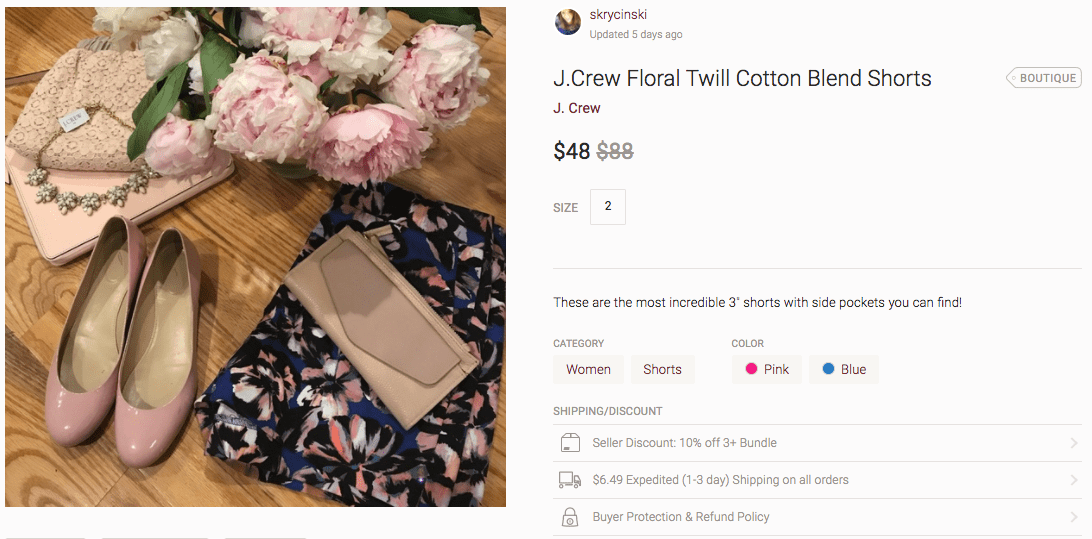Screen dimensions: 1092x539
Task: Click the expedited shipping truck icon
Action: 570,480
